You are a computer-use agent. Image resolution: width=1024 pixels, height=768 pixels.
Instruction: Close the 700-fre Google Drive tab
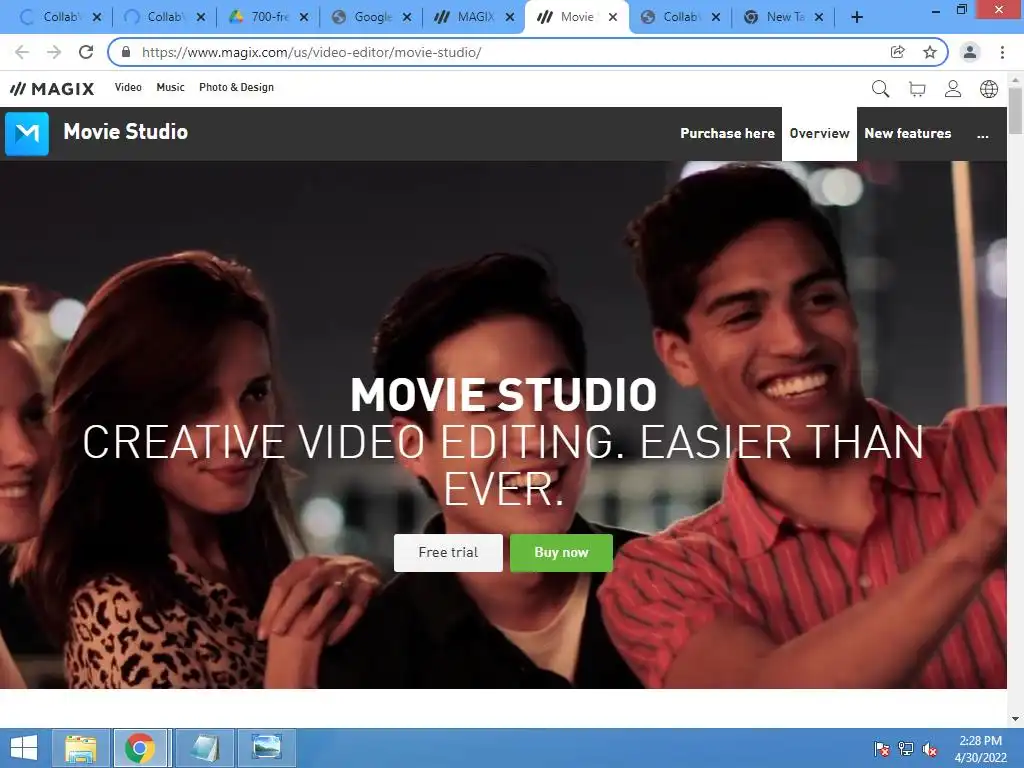[304, 18]
